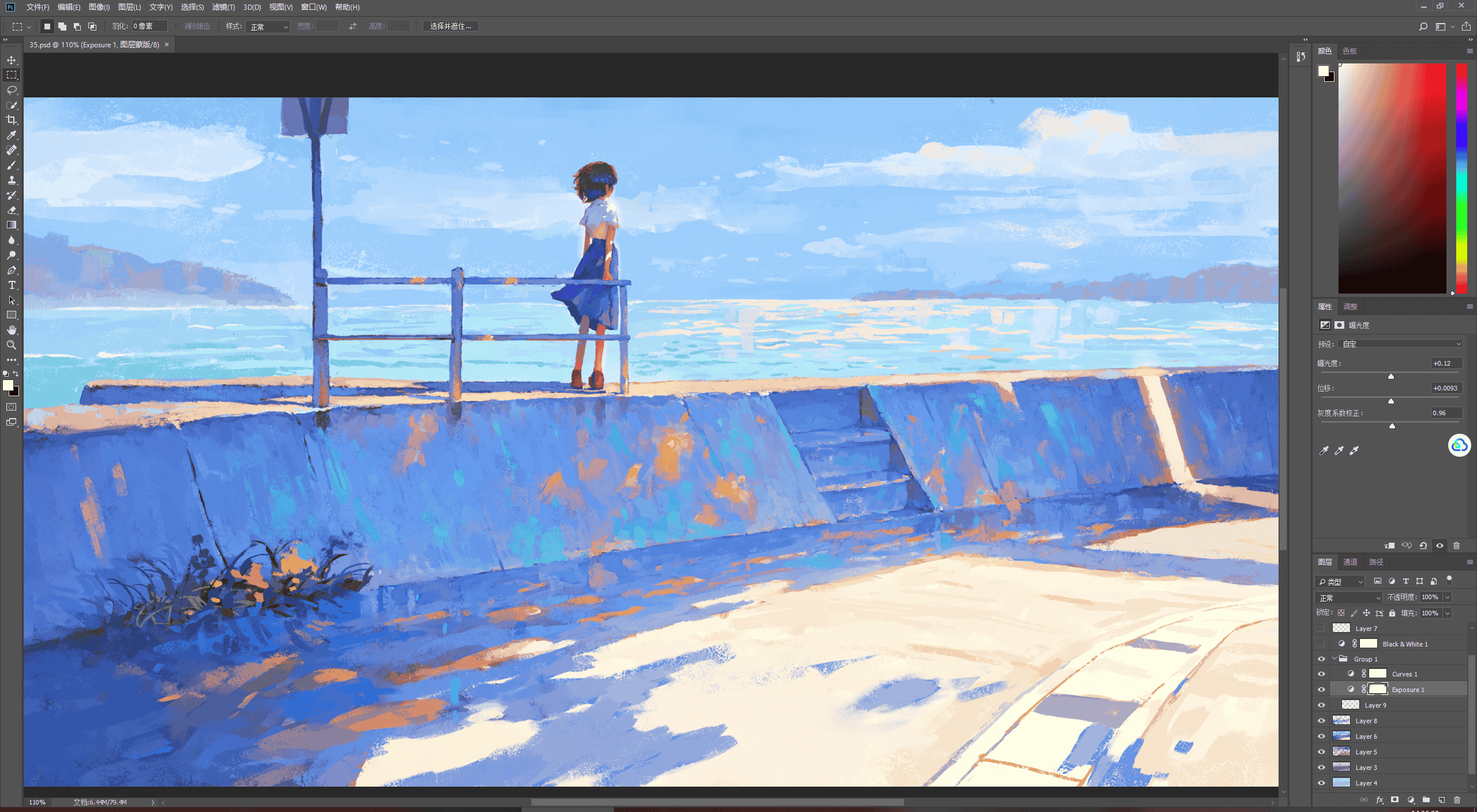Select the Brush tool
Viewport: 1477px width, 812px height.
pos(12,165)
